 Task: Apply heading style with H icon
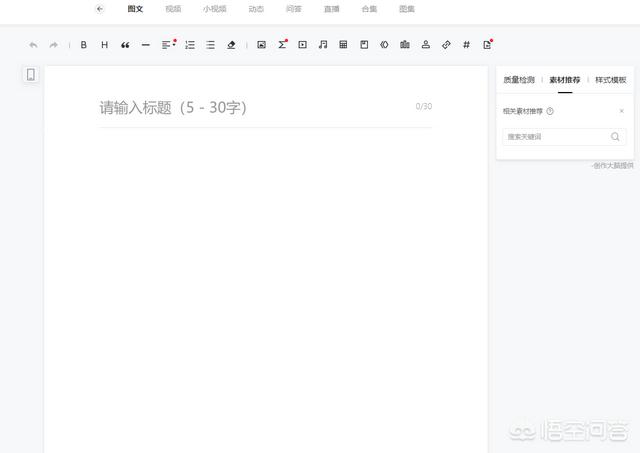tap(104, 45)
